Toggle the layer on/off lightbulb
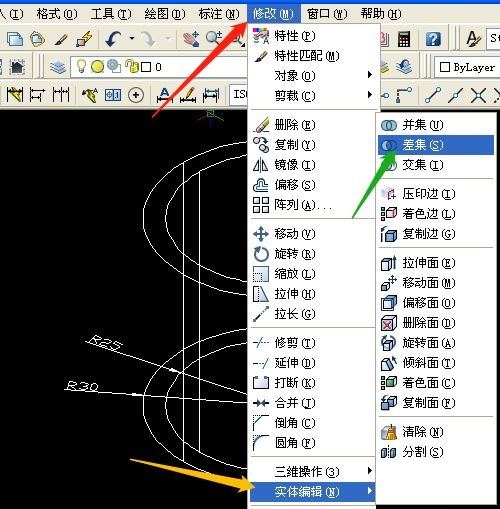 point(81,66)
